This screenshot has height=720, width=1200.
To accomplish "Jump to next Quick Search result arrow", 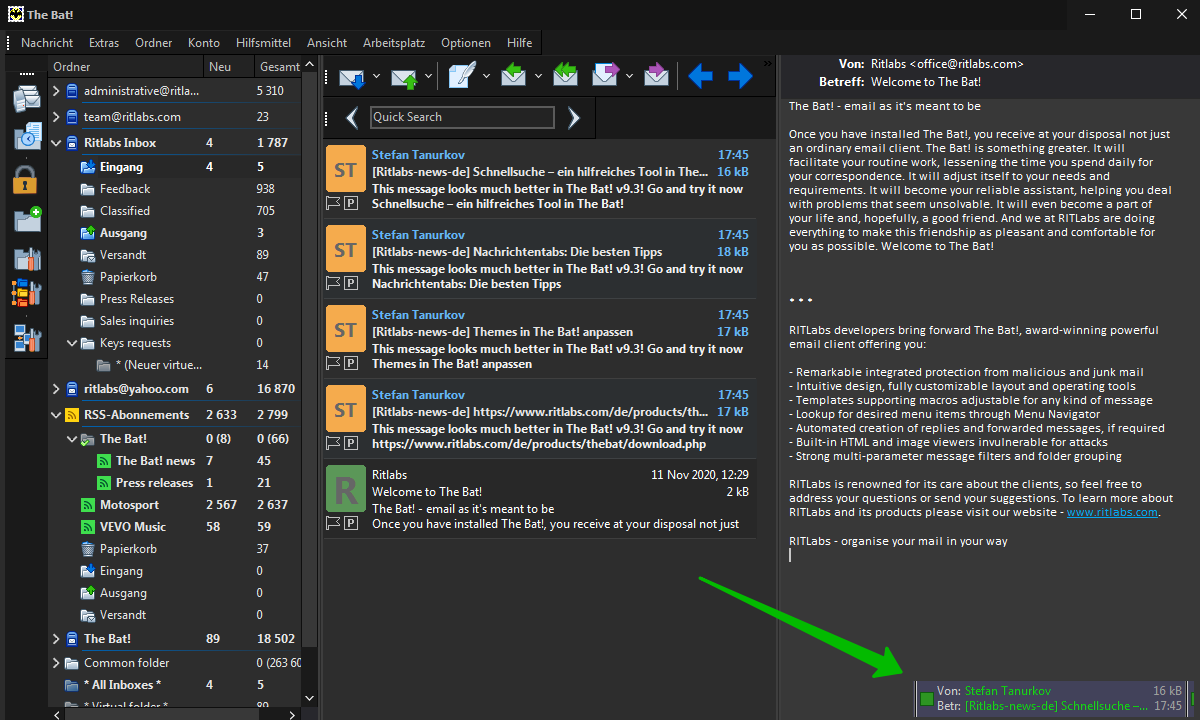I will coord(573,118).
